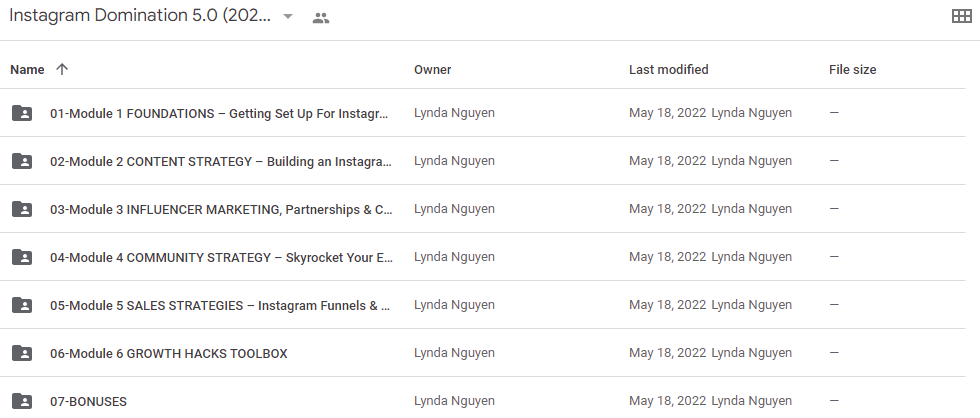980x418 pixels.
Task: Open the 07-BONUSES folder name
Action: (88, 402)
